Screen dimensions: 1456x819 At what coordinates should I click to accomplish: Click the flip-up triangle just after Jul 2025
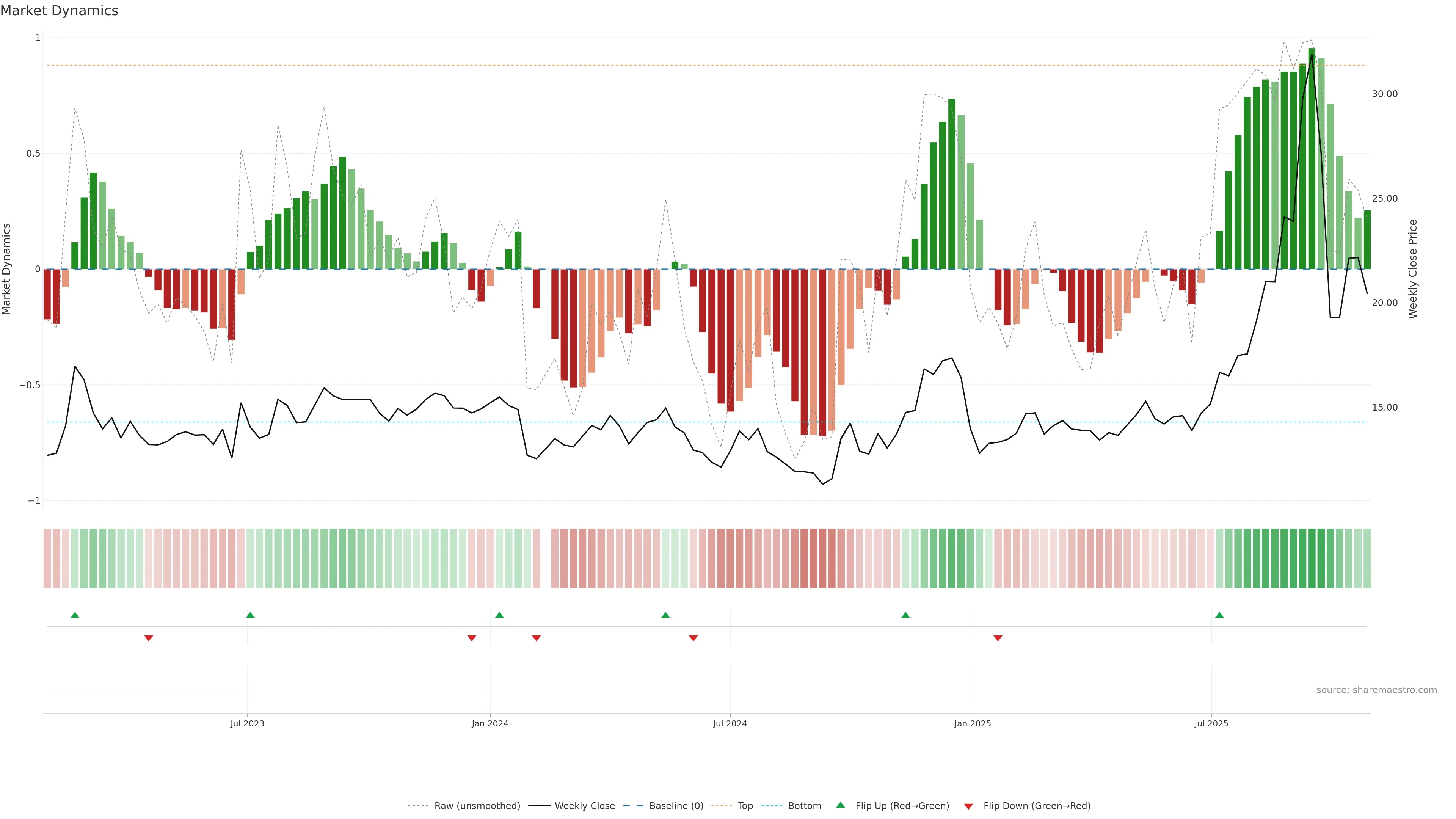coord(1219,615)
